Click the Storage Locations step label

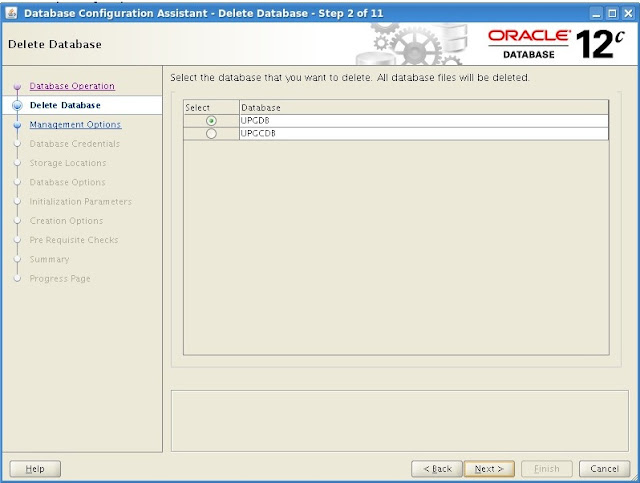point(68,163)
